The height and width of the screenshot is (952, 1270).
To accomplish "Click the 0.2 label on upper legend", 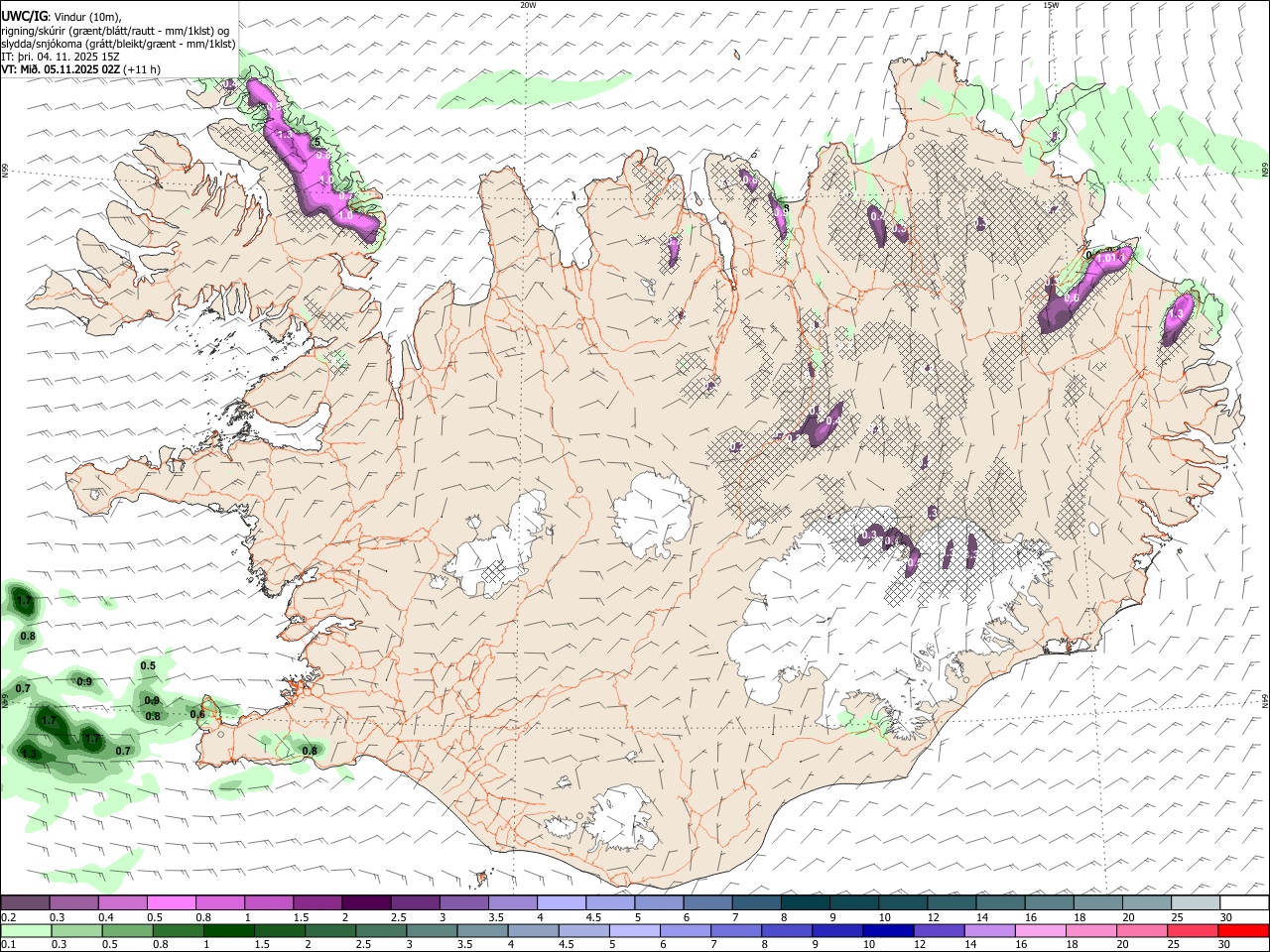I will (x=7, y=917).
